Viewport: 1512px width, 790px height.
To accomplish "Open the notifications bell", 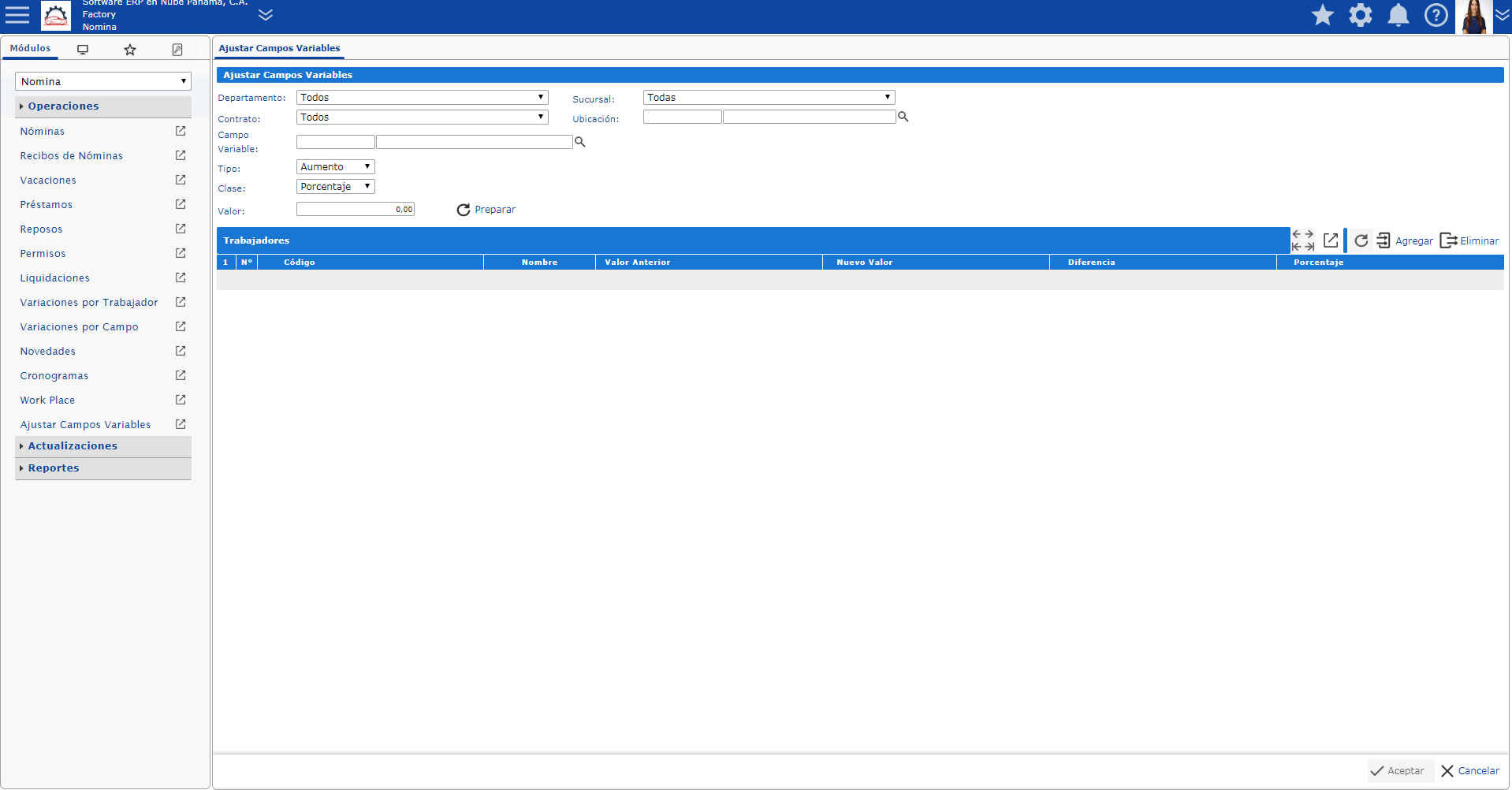I will coord(1398,15).
